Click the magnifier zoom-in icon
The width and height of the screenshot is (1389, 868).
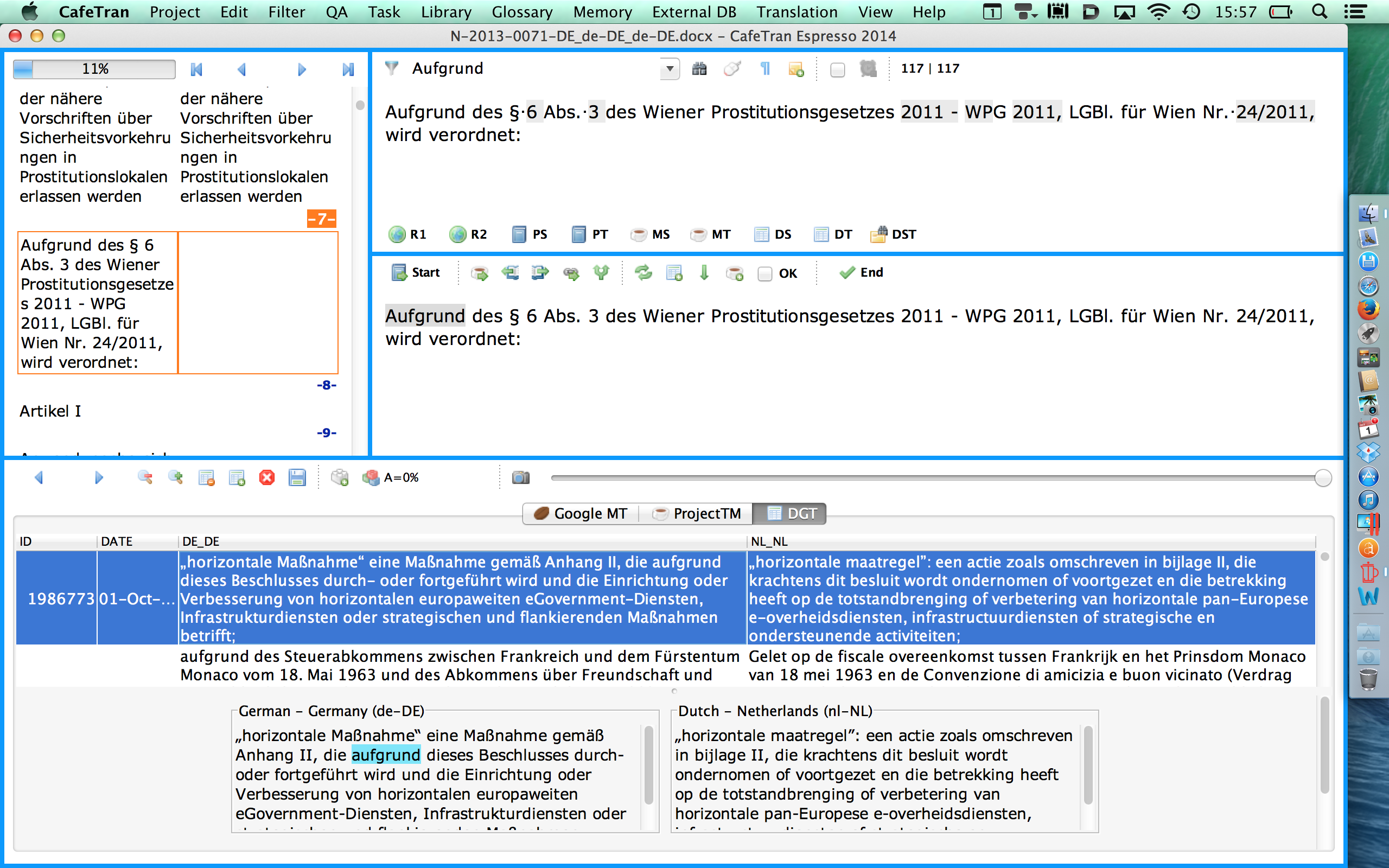[176, 477]
